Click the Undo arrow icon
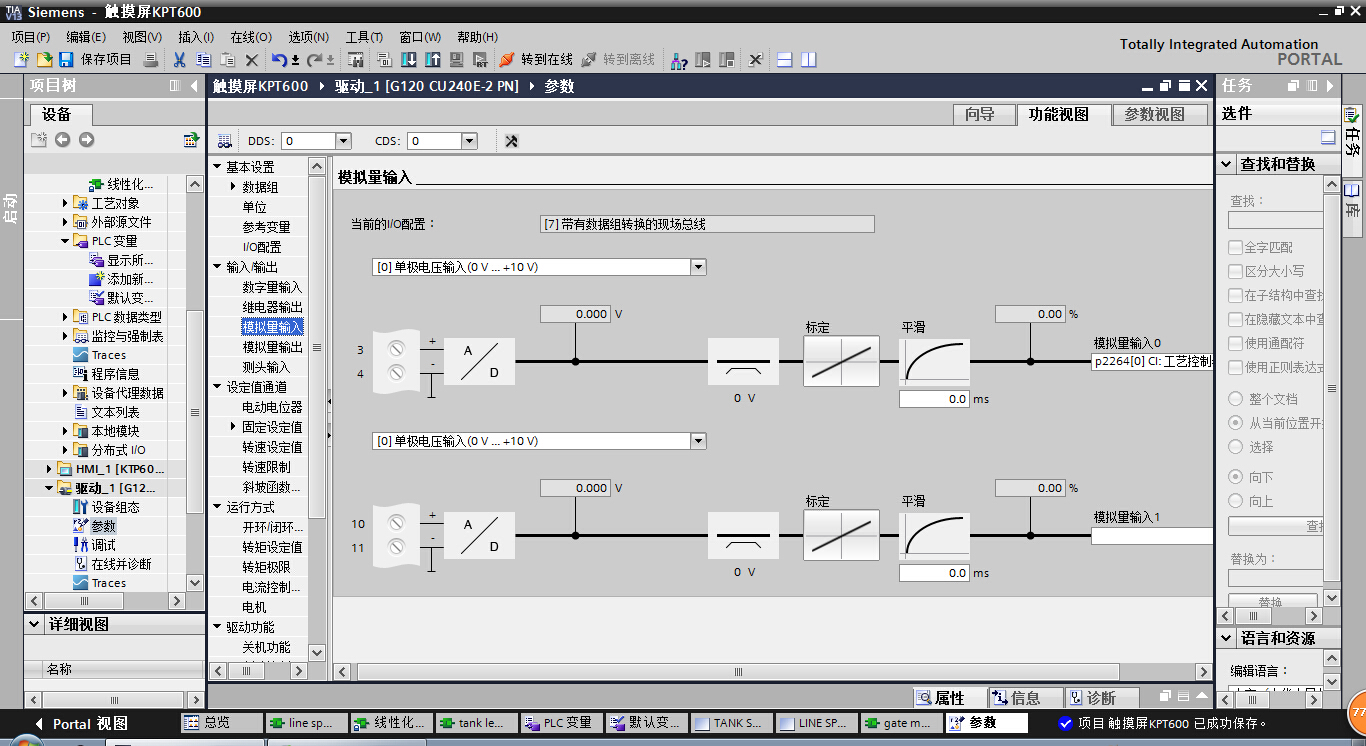 pos(279,60)
